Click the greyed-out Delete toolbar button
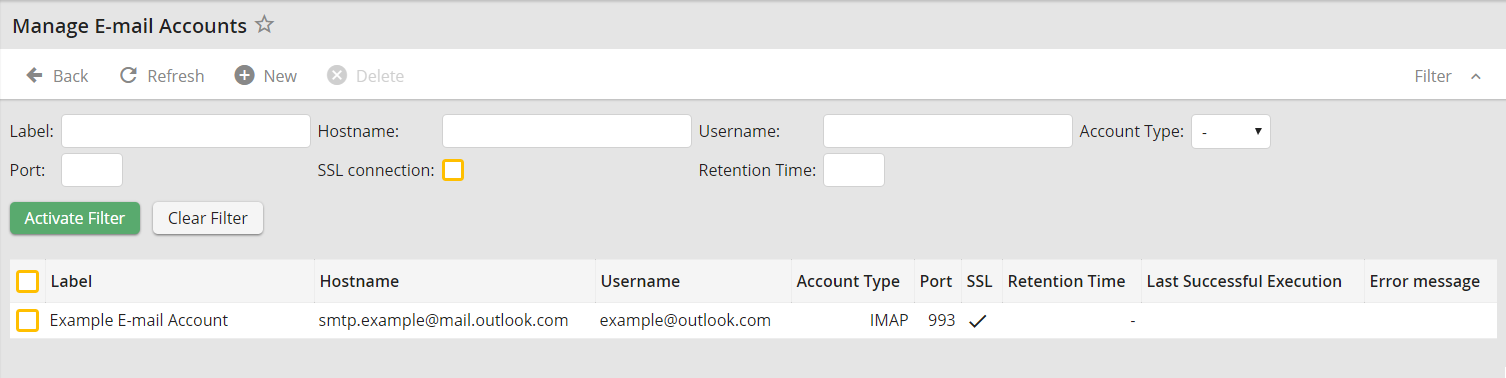 (366, 76)
